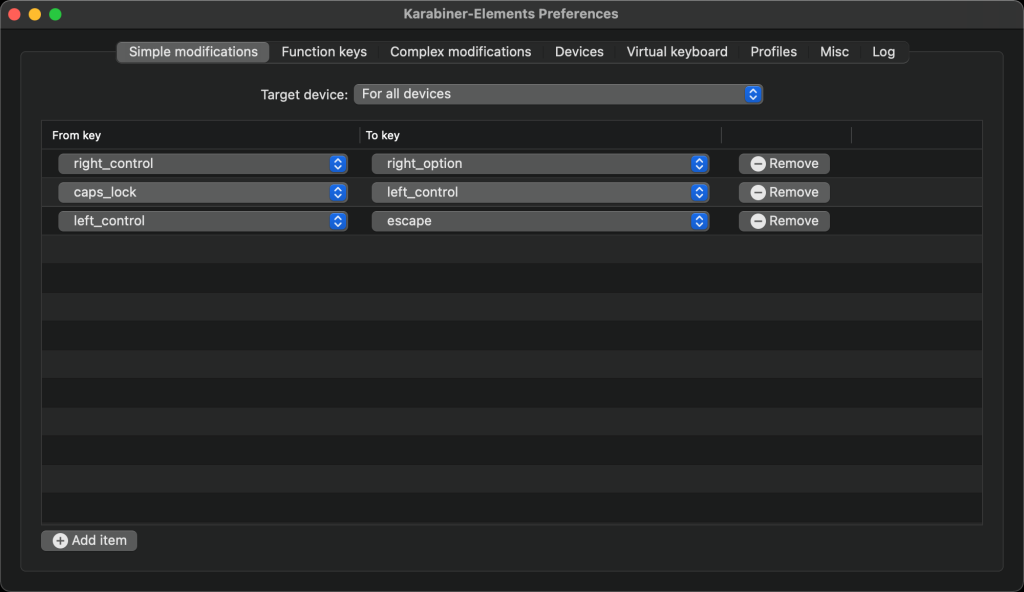1024x592 pixels.
Task: Switch to the Misc tab
Action: 834,52
